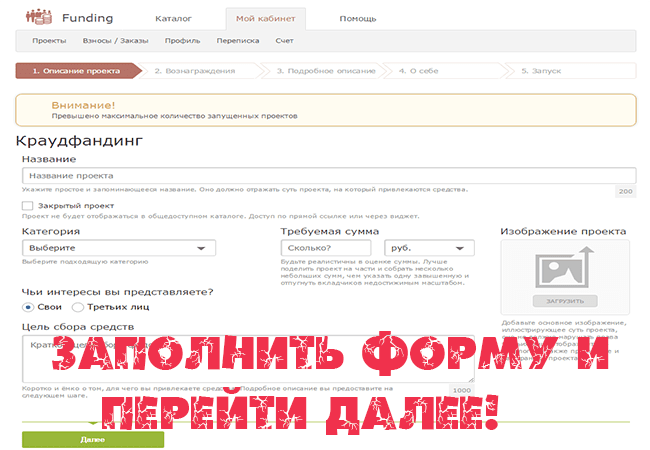Click the 'Выберите подходящую категорию' hint
Viewport: 650px width, 450px height.
click(85, 262)
